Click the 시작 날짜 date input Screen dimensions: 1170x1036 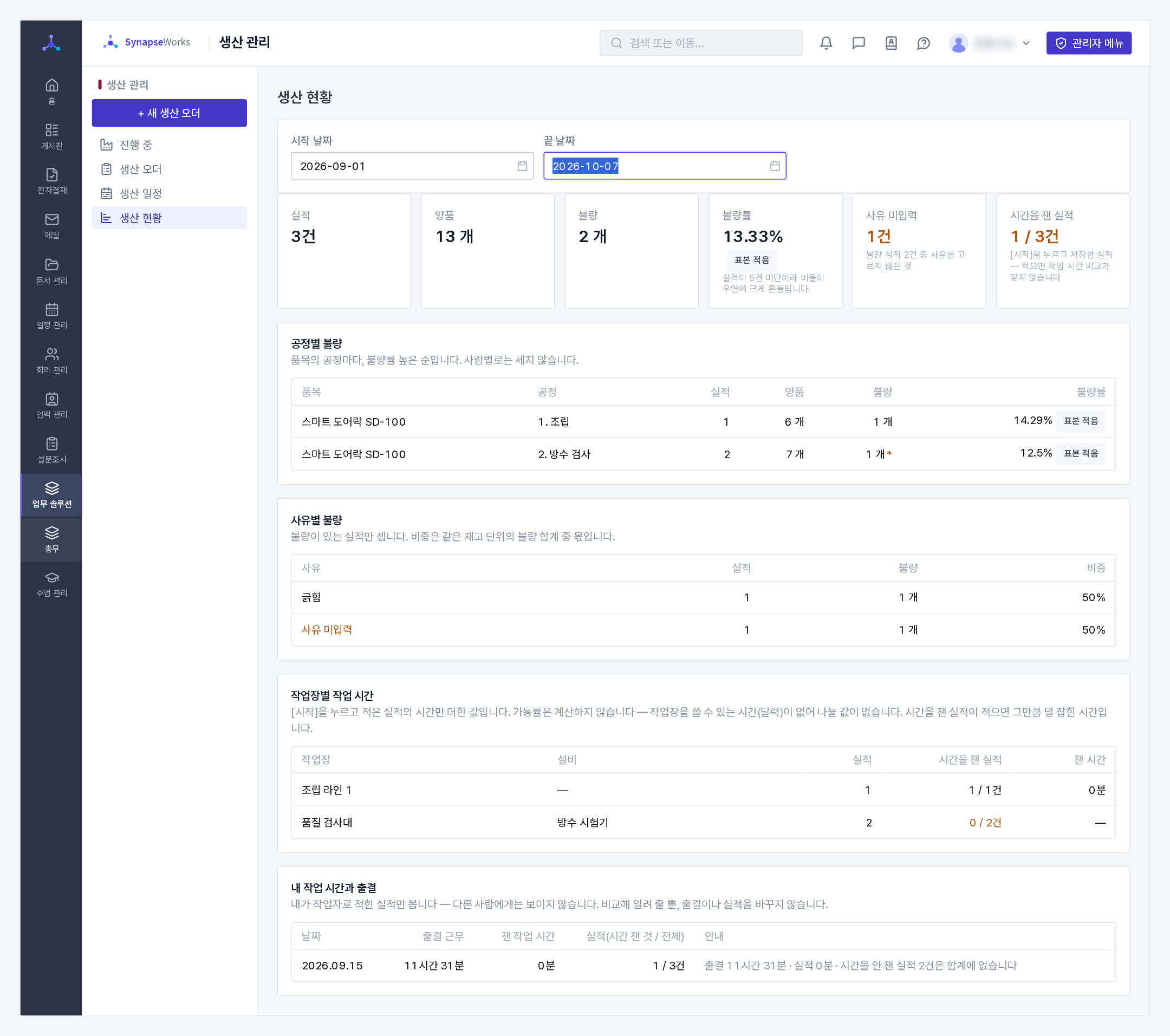(x=412, y=166)
